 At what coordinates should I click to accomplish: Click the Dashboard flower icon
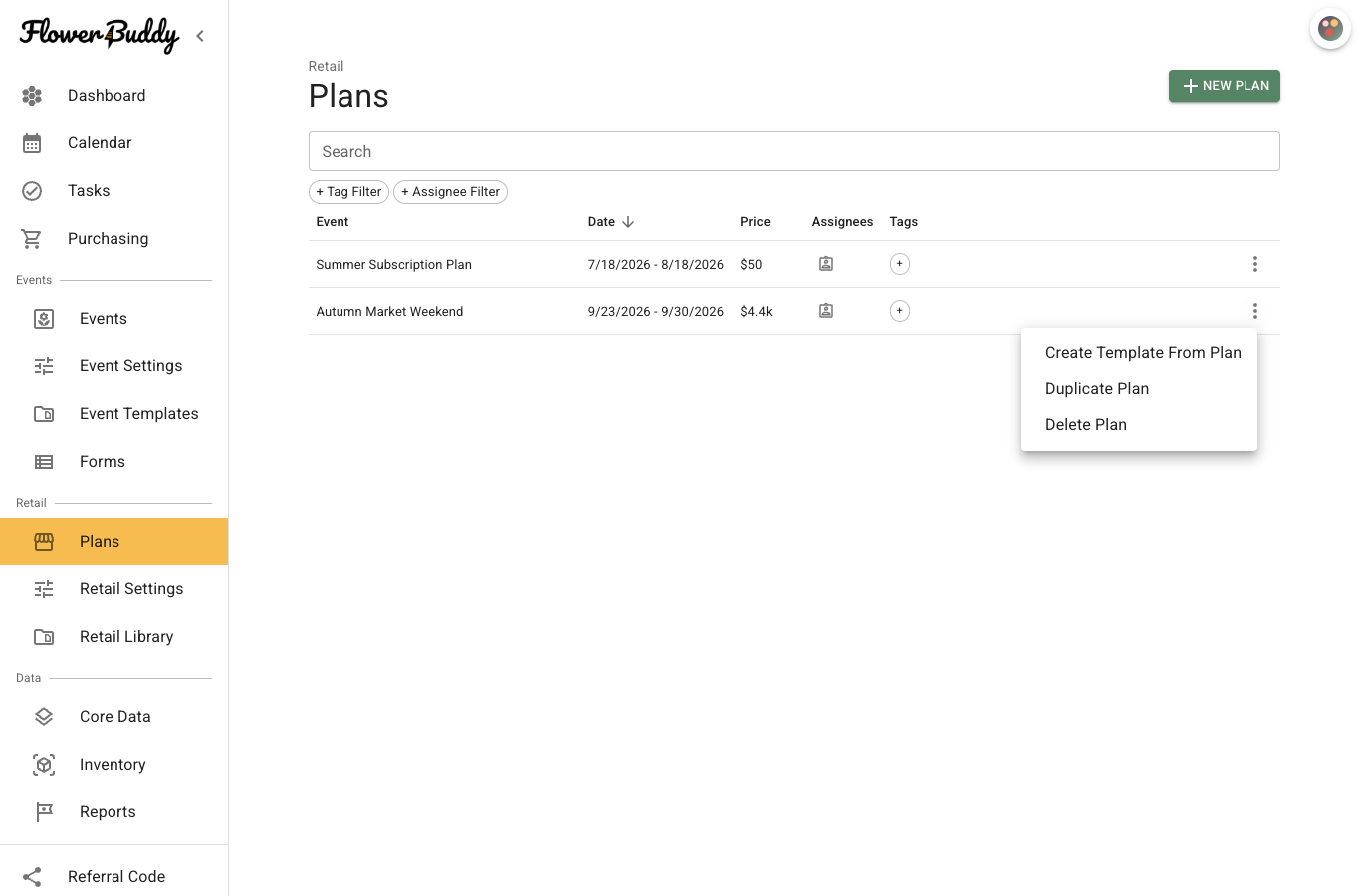click(32, 96)
